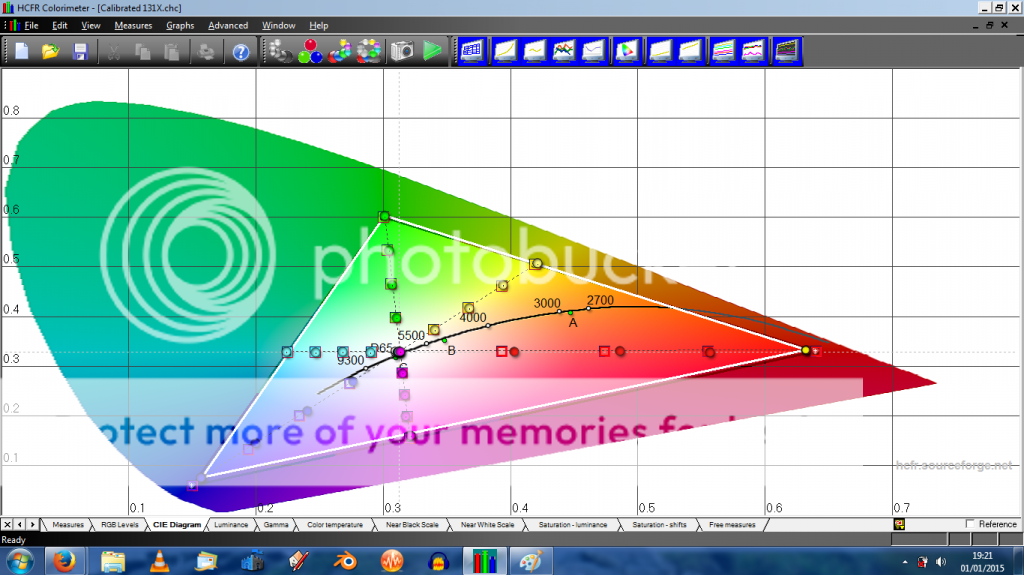Screen dimensions: 1024x575
Task: Open the luminance graph monitor icon
Action: tap(505, 51)
